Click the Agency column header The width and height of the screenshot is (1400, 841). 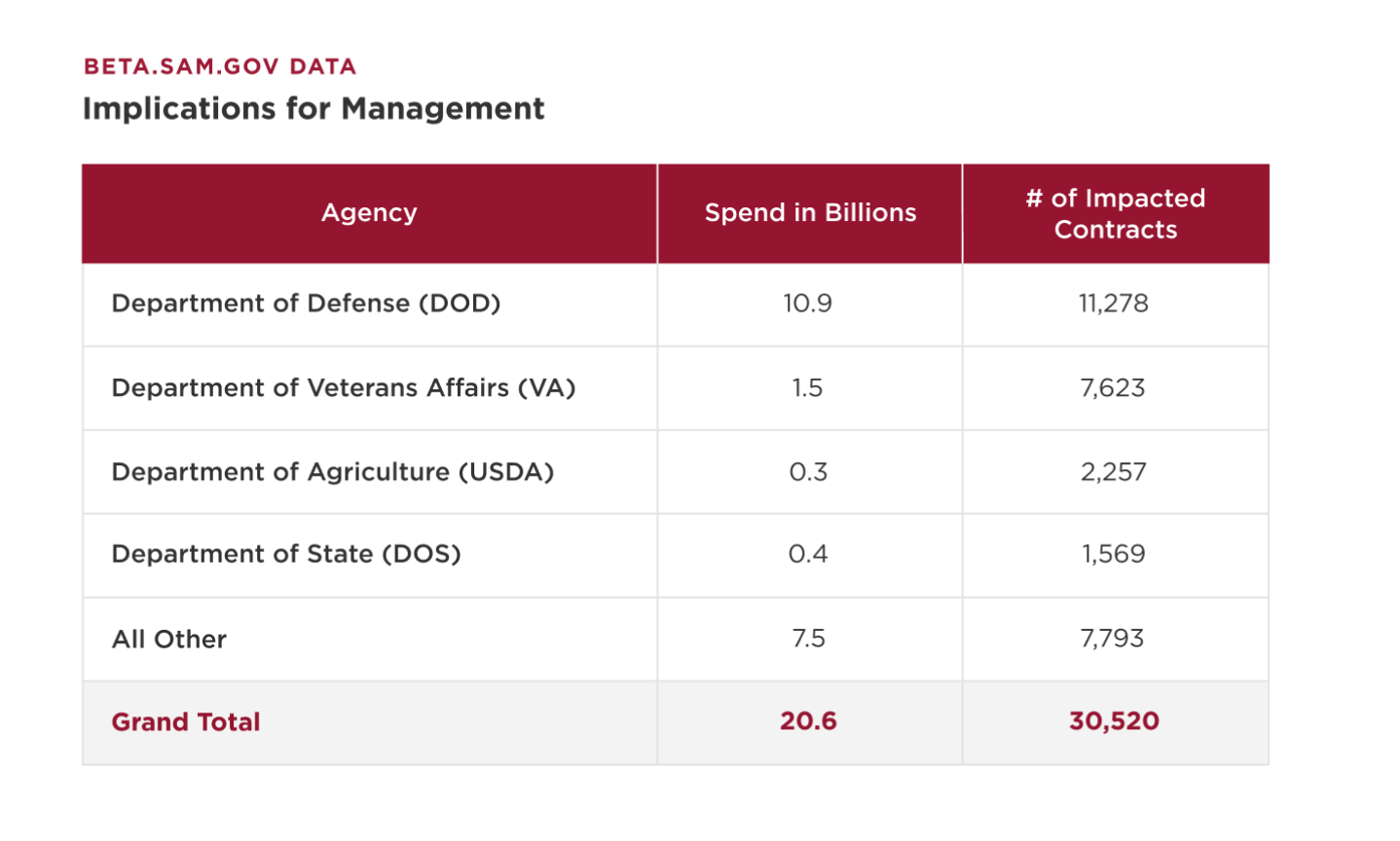369,213
